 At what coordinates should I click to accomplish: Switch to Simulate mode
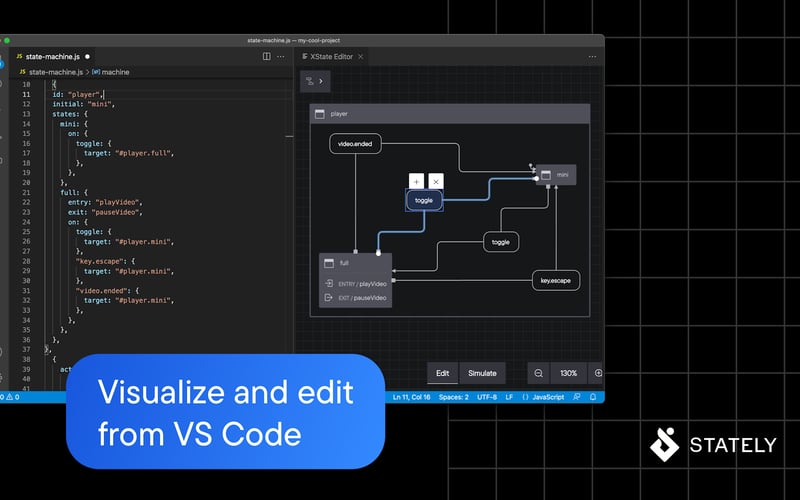482,373
